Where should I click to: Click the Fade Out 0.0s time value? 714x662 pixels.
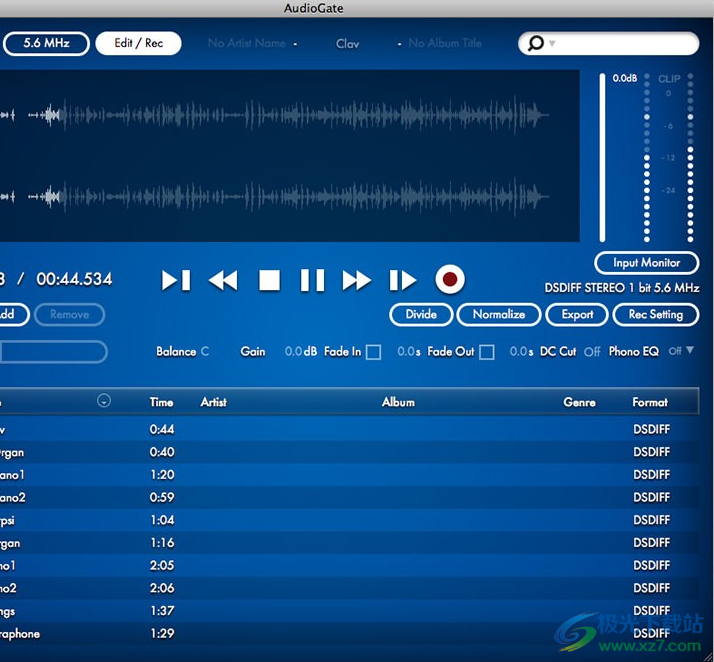pos(521,351)
